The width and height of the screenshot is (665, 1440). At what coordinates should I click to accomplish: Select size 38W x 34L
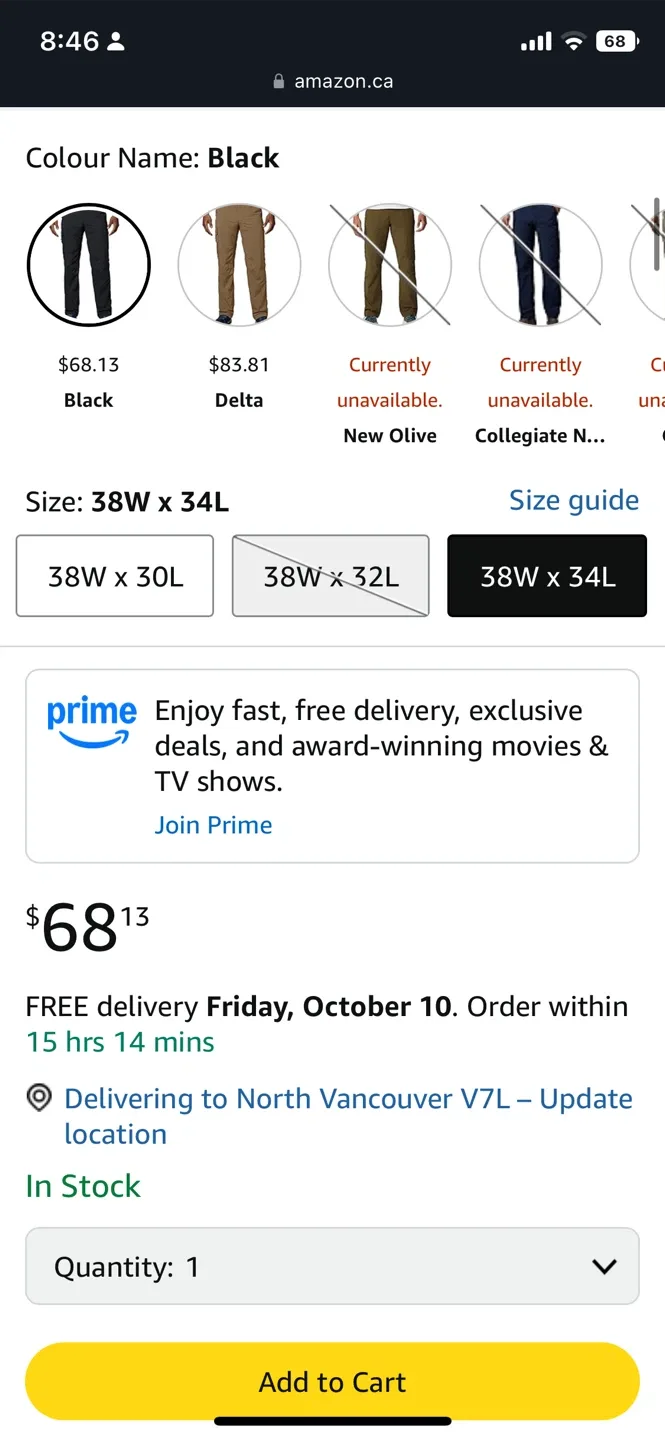point(547,576)
